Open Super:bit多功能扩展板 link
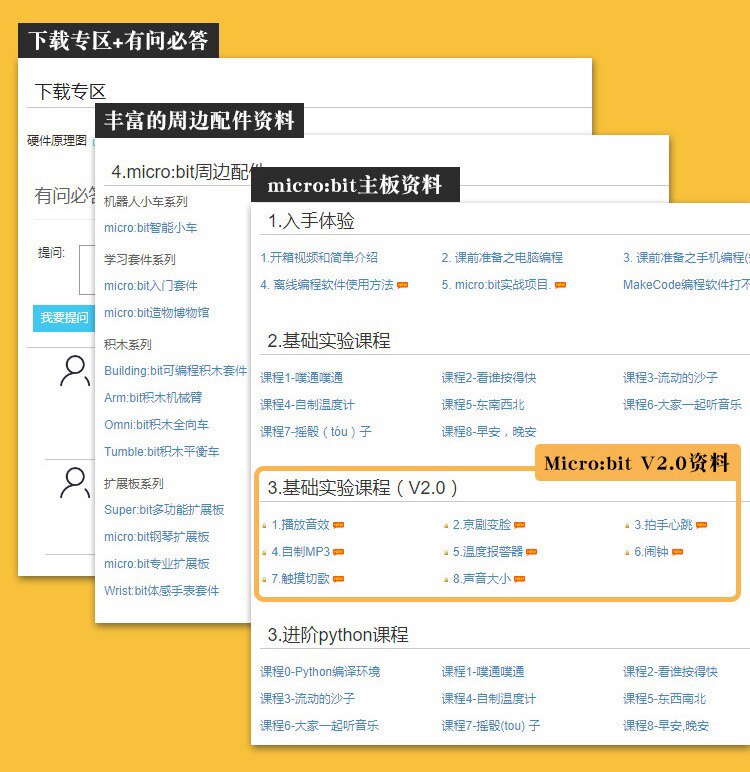 163,510
